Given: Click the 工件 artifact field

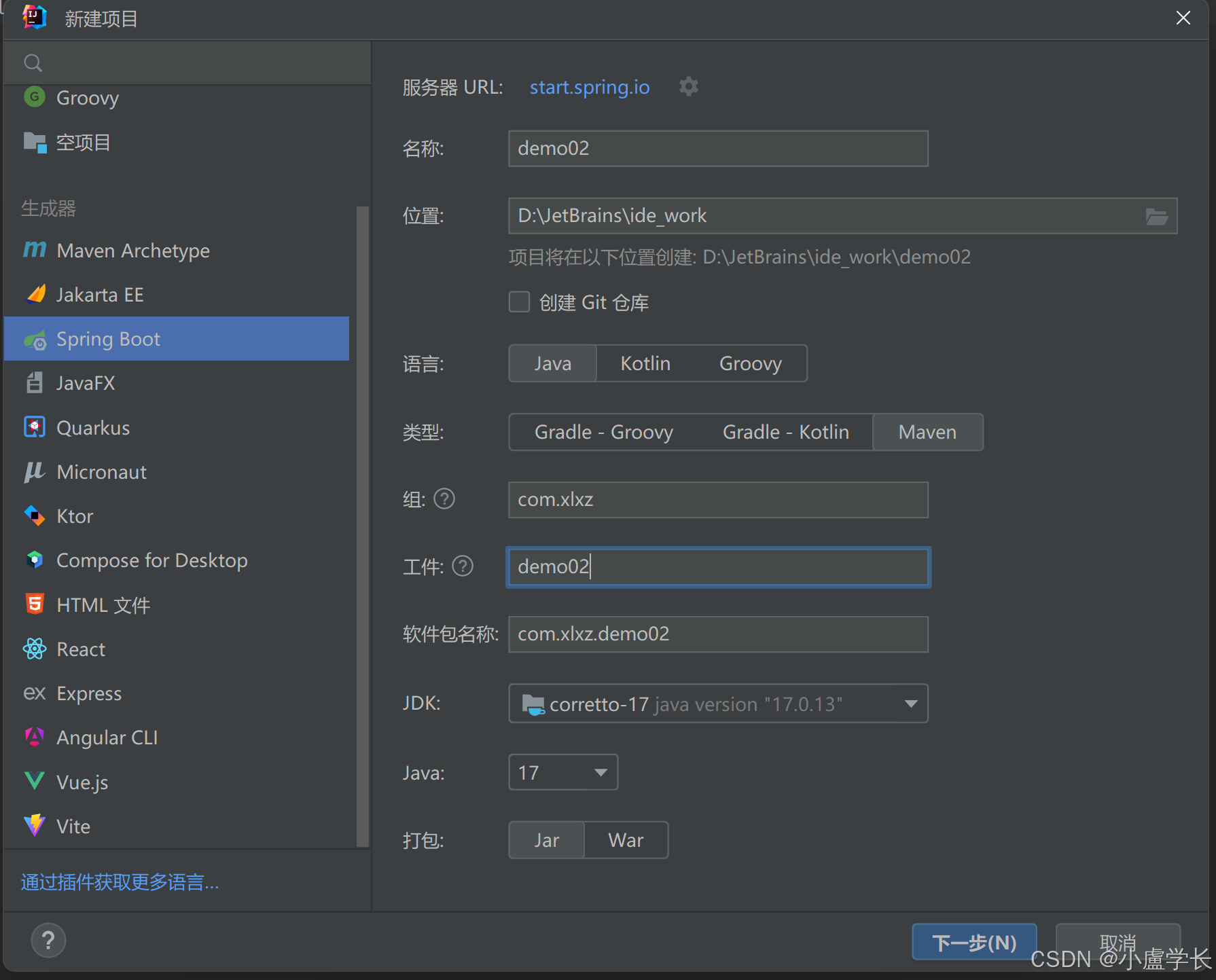Looking at the screenshot, I should point(718,567).
